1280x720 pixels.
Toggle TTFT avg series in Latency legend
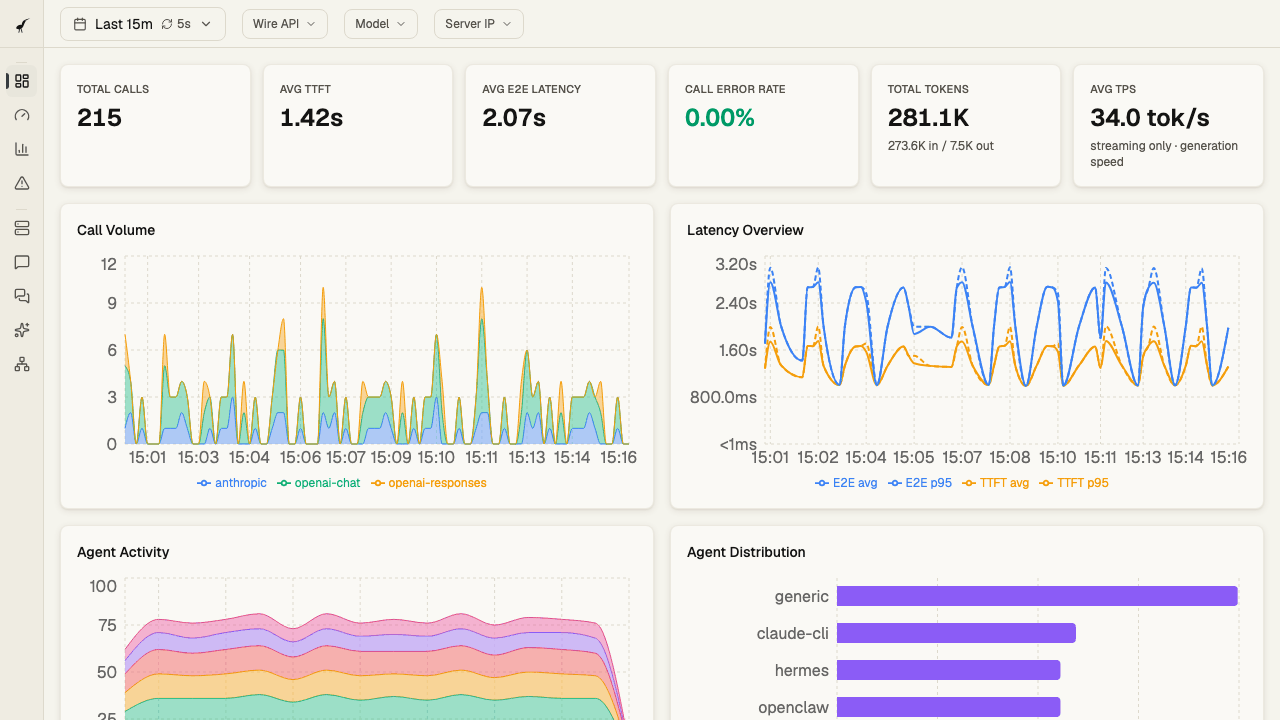(x=995, y=483)
